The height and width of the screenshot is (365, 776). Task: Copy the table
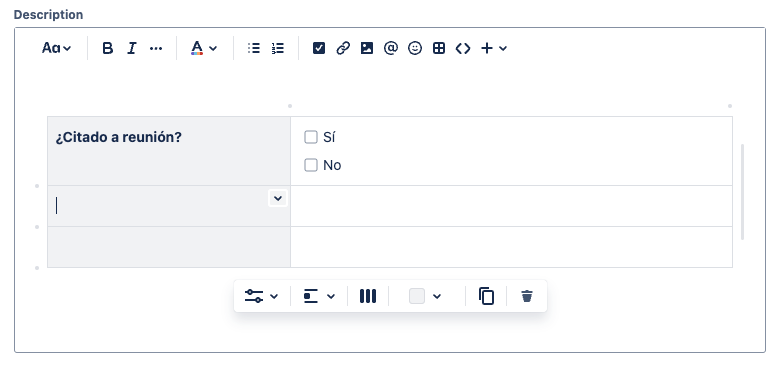click(x=486, y=296)
